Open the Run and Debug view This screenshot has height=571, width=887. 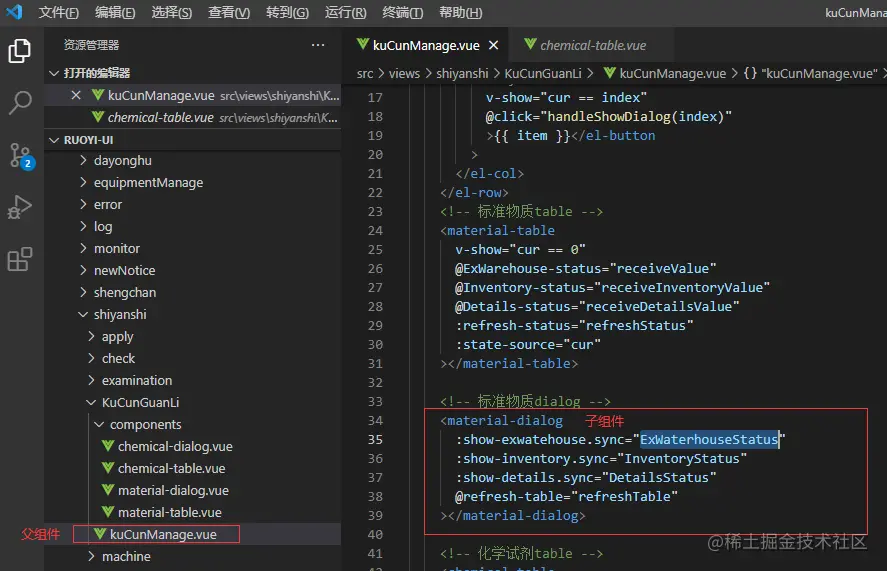[20, 207]
